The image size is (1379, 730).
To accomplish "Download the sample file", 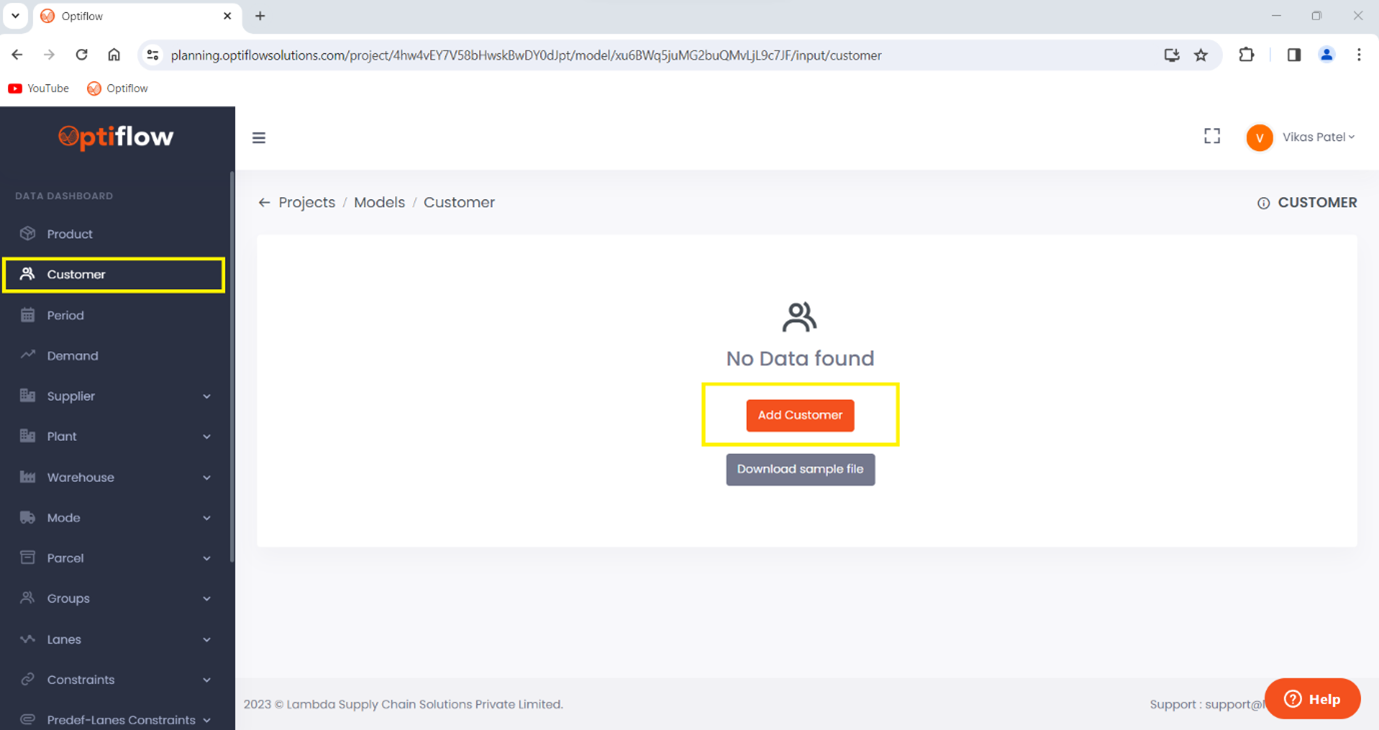I will 799,469.
